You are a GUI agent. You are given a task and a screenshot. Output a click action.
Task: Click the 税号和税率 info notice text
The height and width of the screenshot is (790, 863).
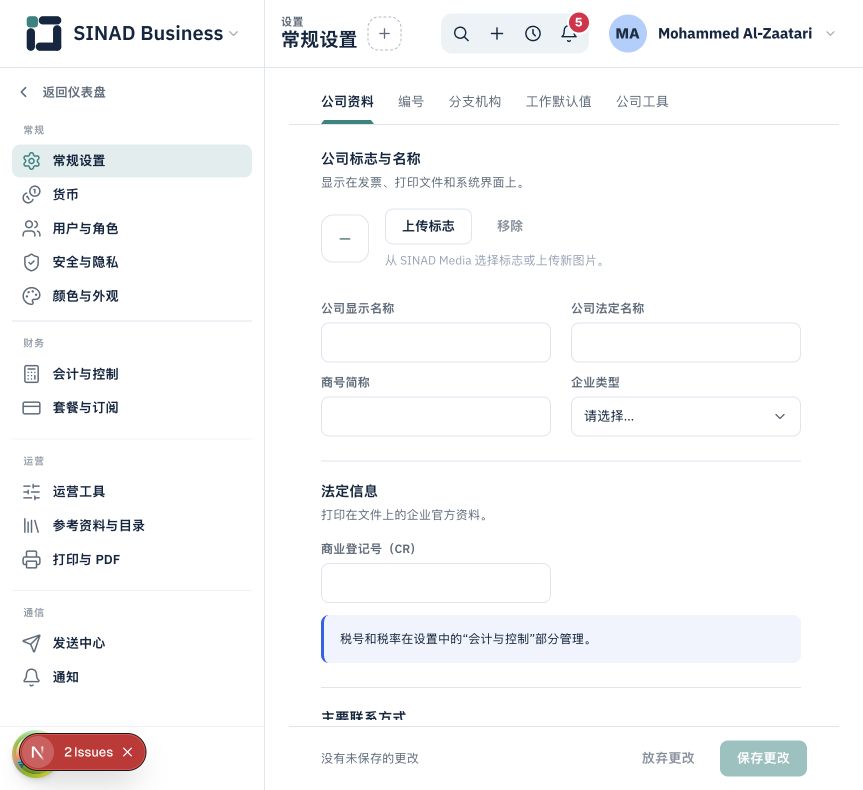(x=466, y=639)
